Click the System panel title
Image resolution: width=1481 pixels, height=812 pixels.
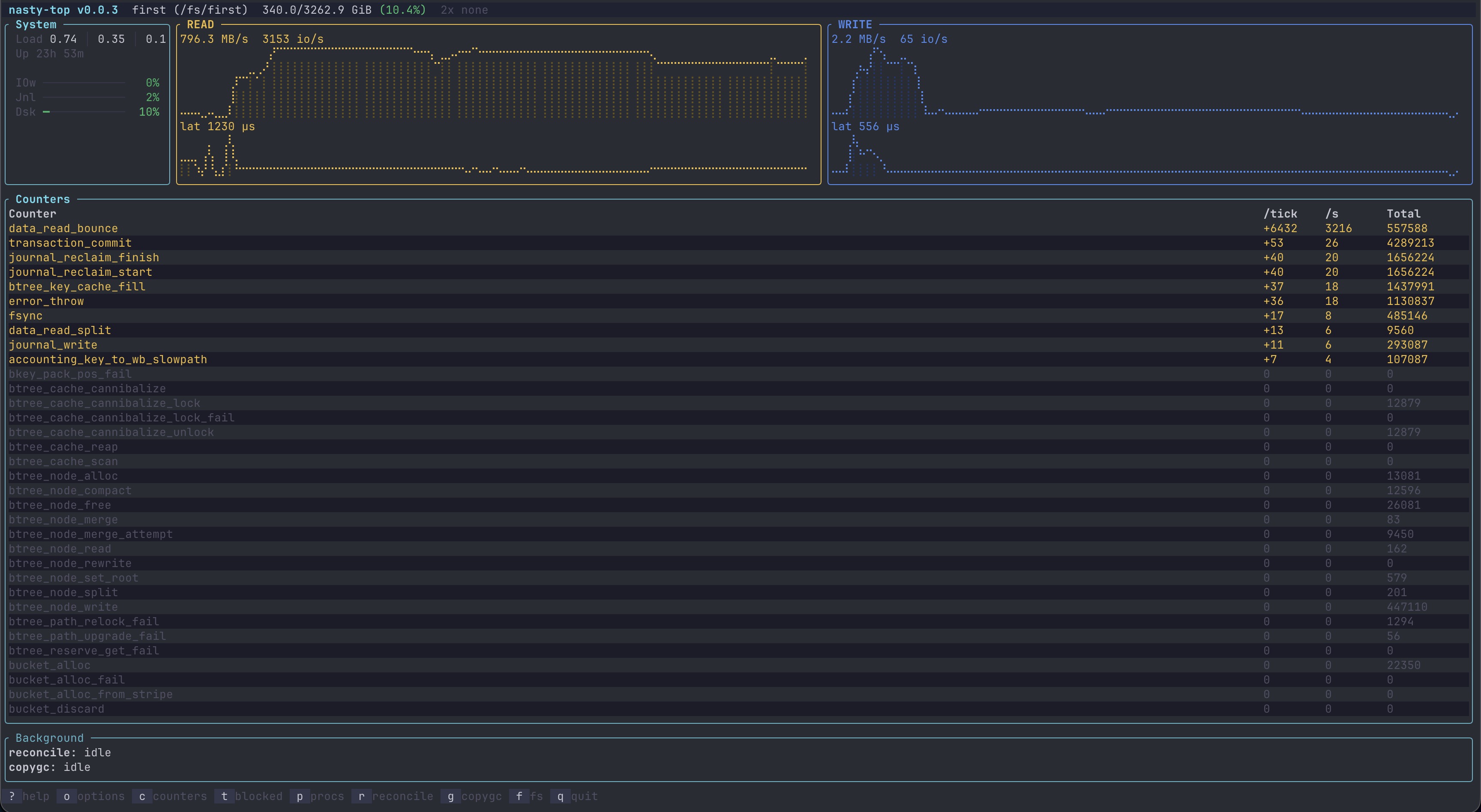point(36,25)
